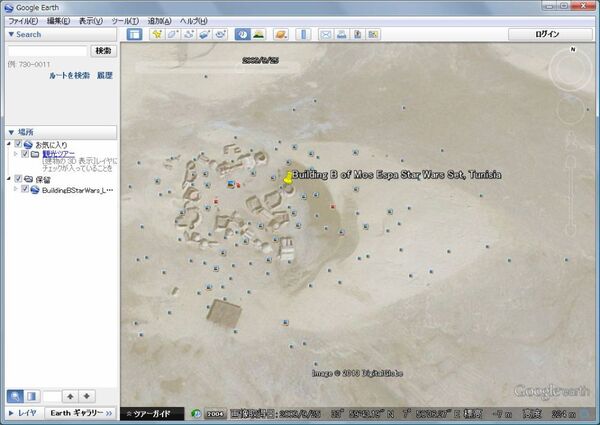Open the Earth ギャラリー button

tap(81, 413)
